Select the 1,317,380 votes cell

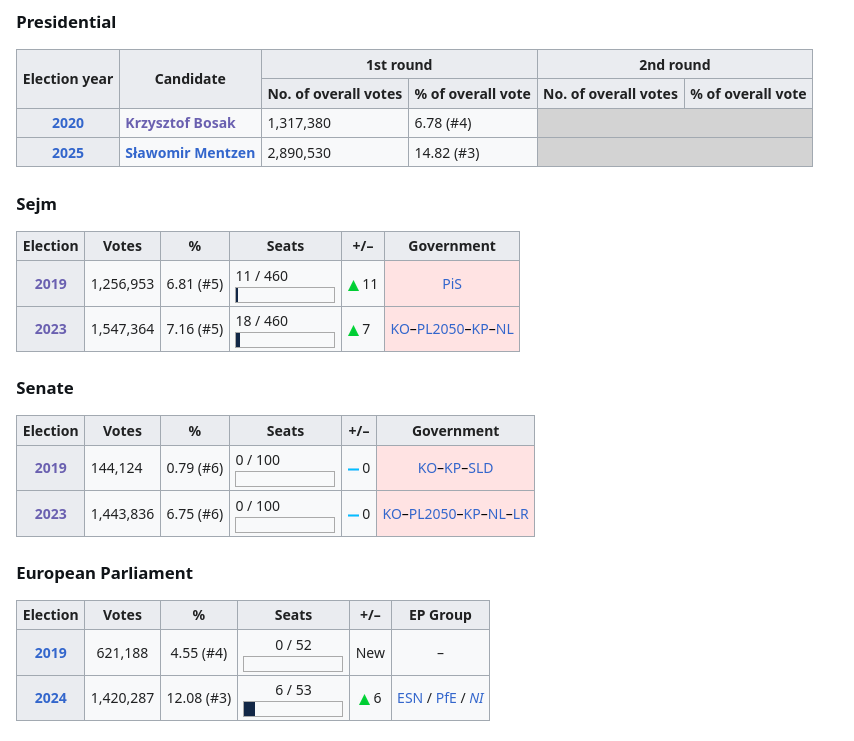point(335,123)
